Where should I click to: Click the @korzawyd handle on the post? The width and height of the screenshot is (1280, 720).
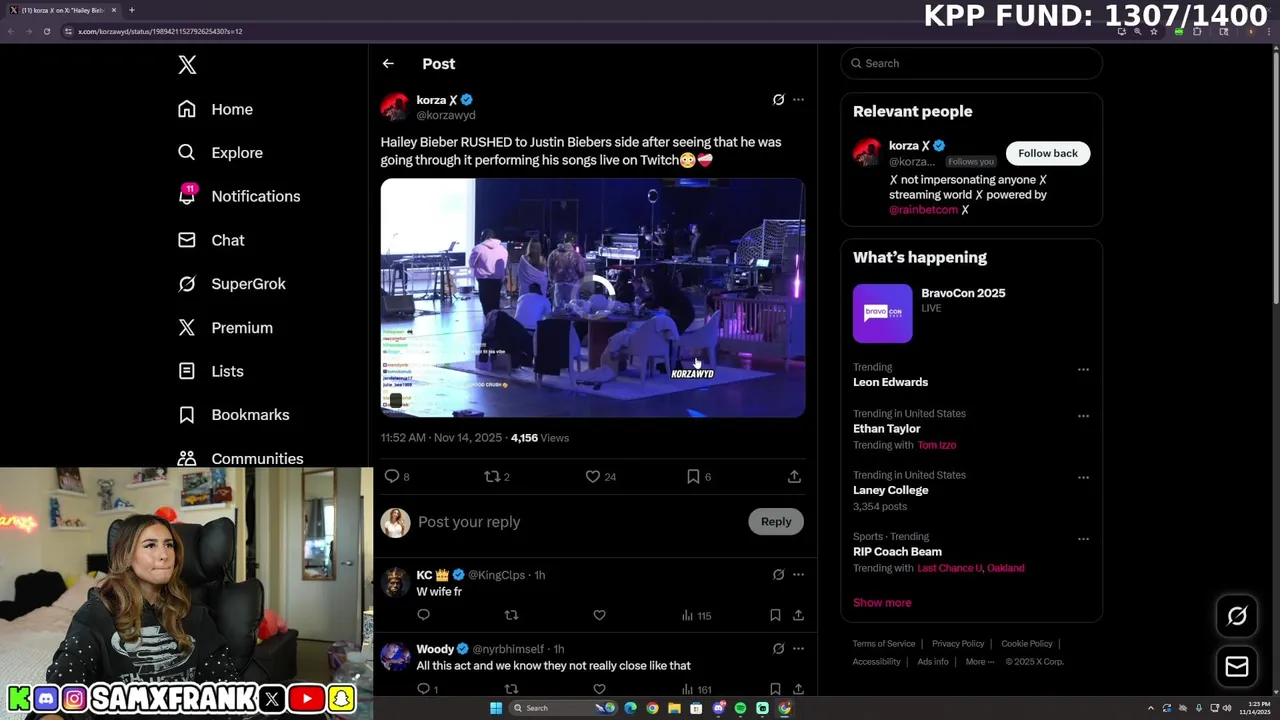coord(446,115)
